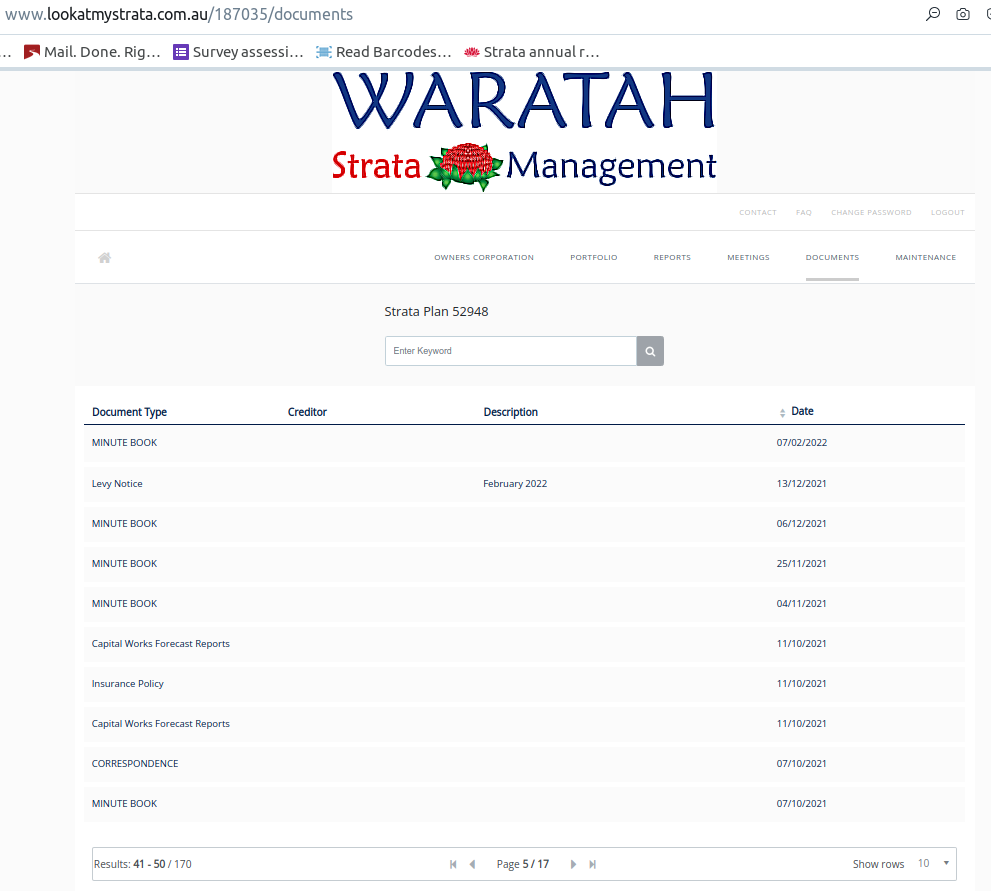Viewport: 991px width, 891px height.
Task: Click the search magnifier button
Action: (650, 351)
